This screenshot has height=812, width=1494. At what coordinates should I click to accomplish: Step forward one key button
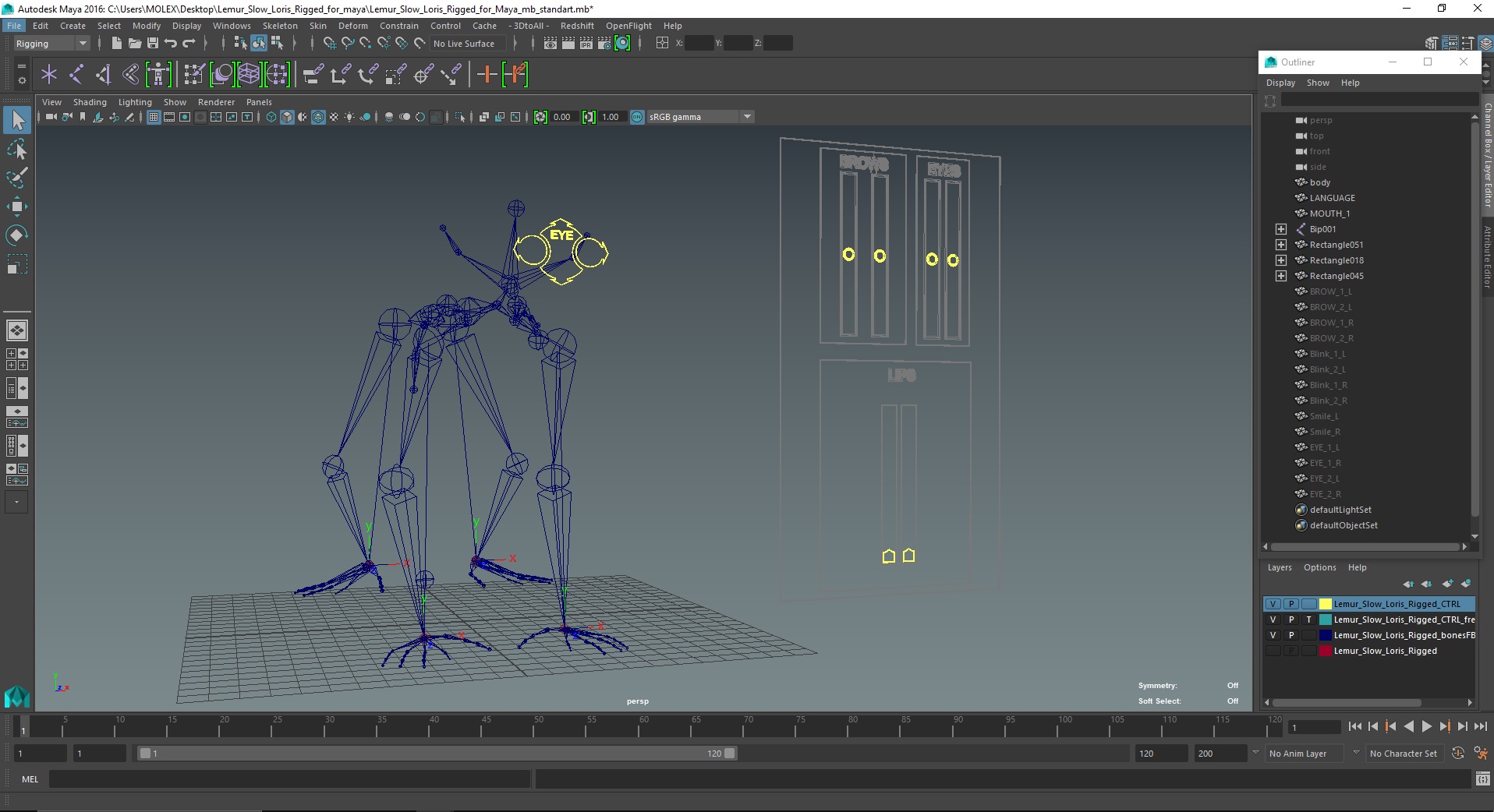(x=1444, y=726)
